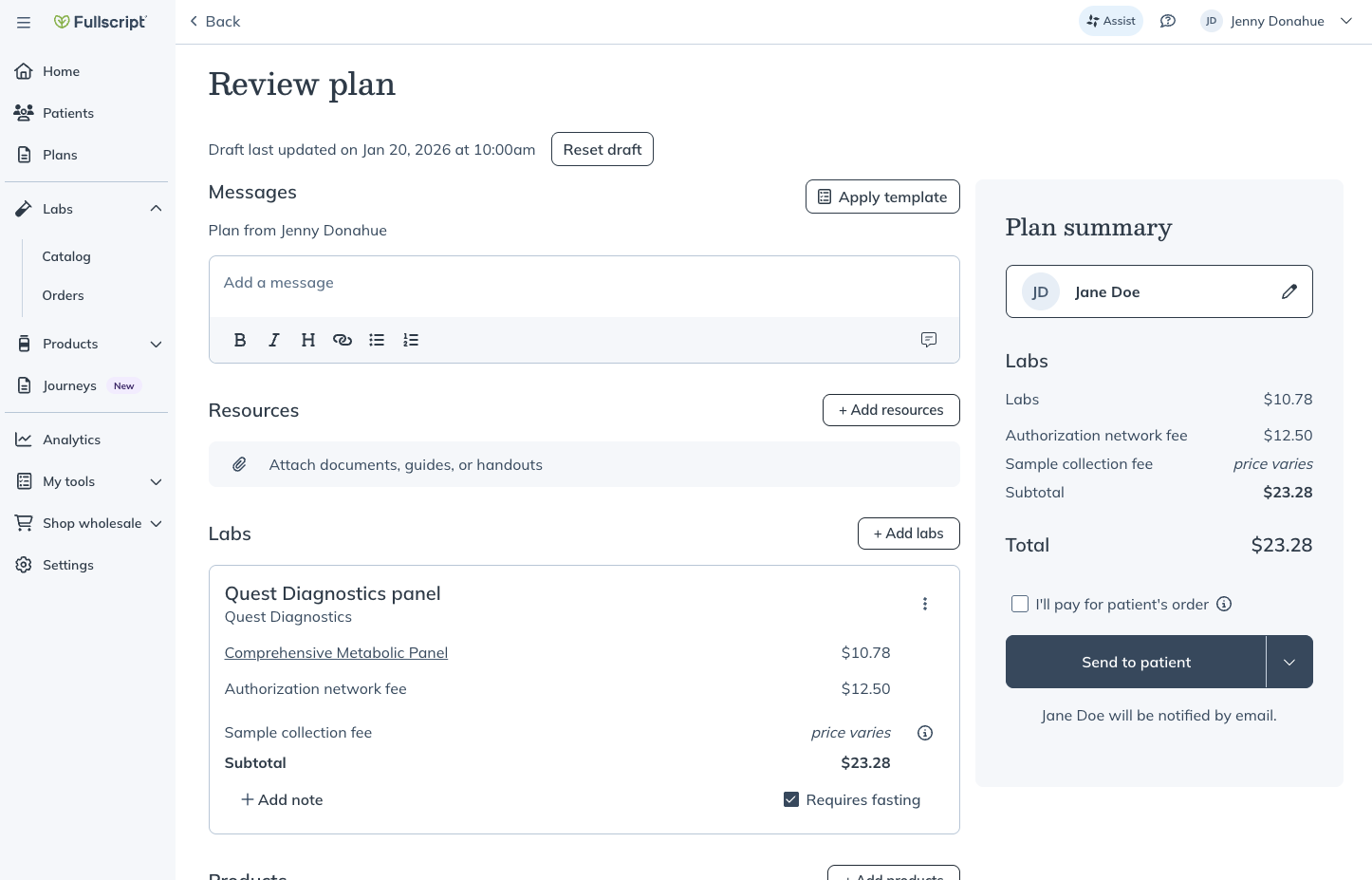Viewport: 1372px width, 880px height.
Task: Click Add labs button
Action: tap(909, 534)
